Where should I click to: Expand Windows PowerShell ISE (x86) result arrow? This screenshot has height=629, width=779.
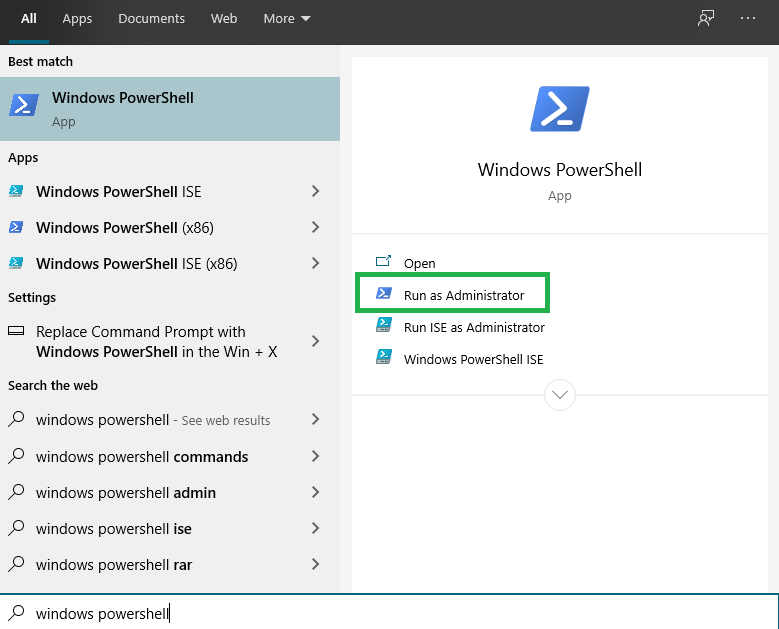tap(315, 263)
